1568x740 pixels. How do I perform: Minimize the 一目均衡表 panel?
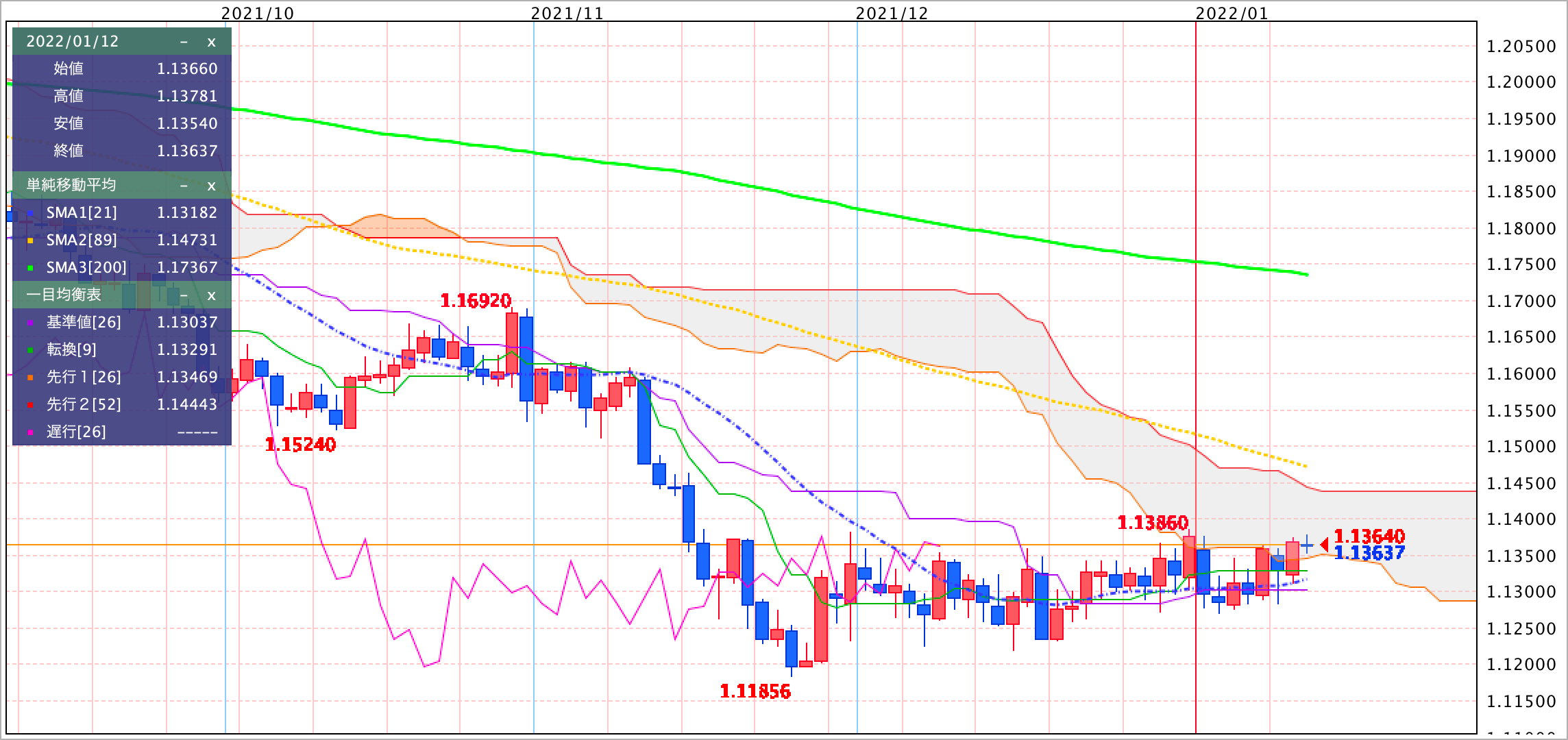(184, 295)
